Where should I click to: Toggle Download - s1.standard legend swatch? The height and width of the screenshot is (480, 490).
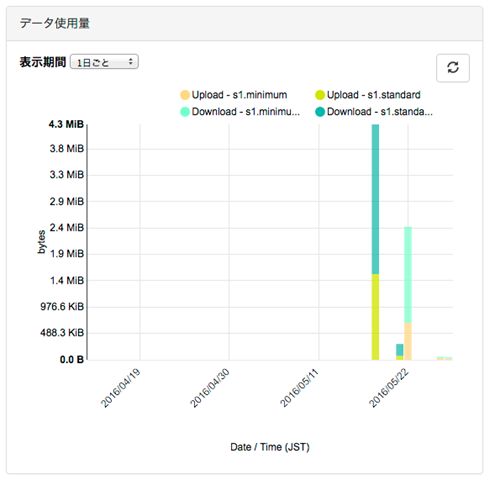320,112
